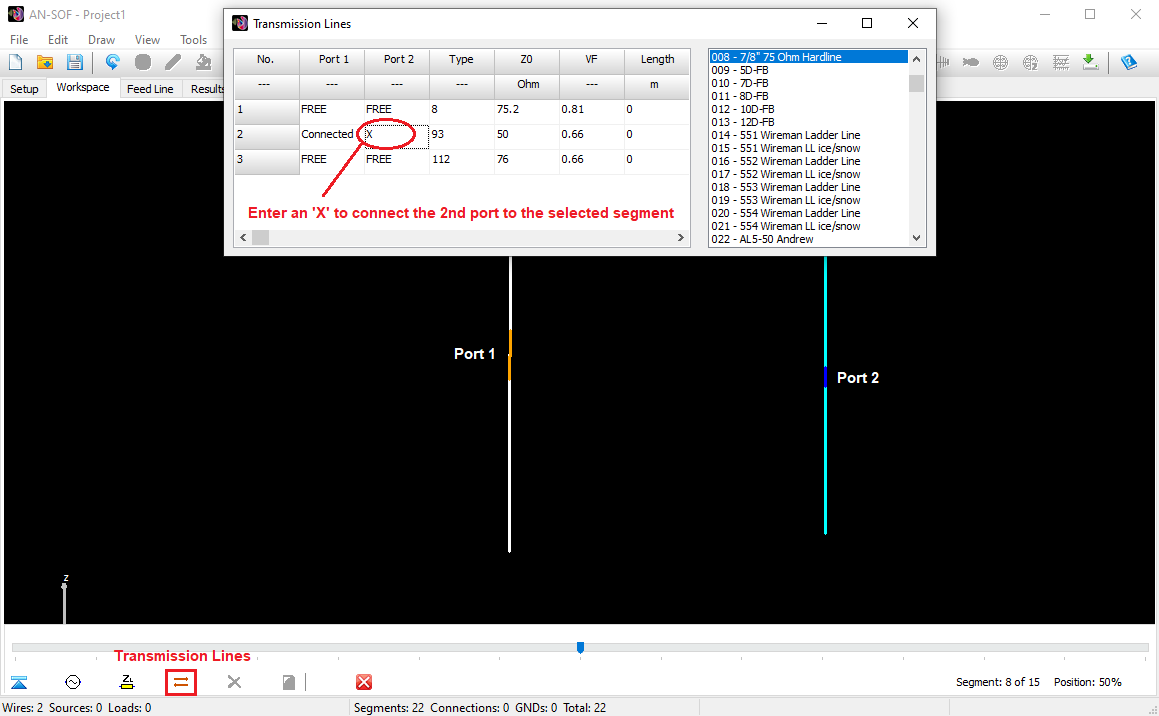This screenshot has width=1159, height=716.
Task: Select the source generator tool
Action: [x=72, y=681]
